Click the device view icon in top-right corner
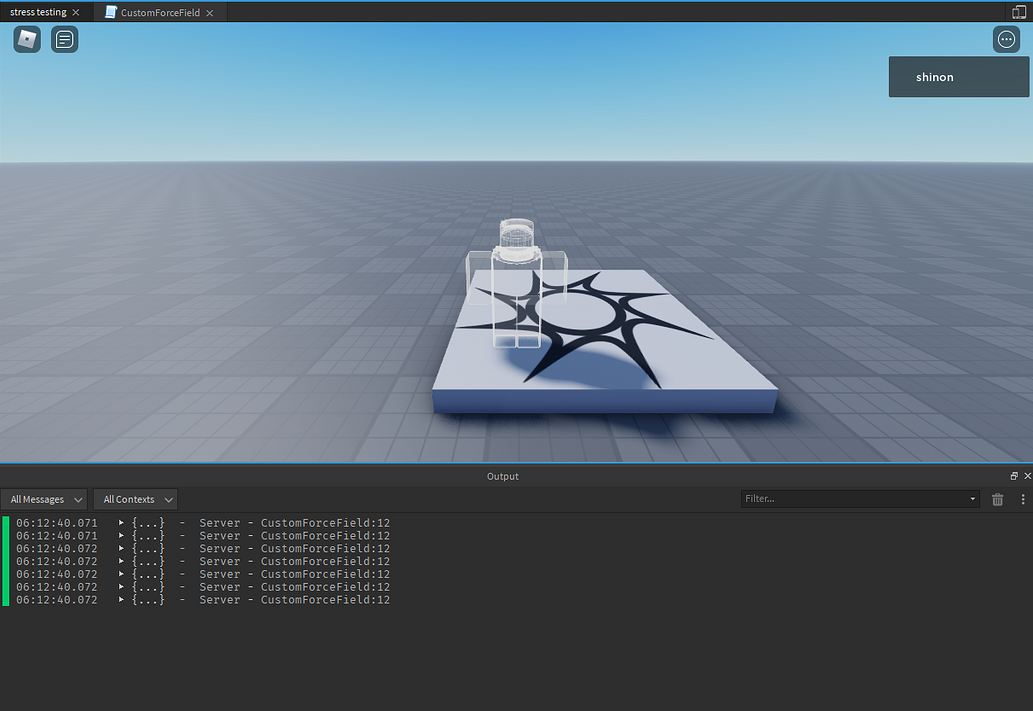 pyautogui.click(x=1017, y=12)
